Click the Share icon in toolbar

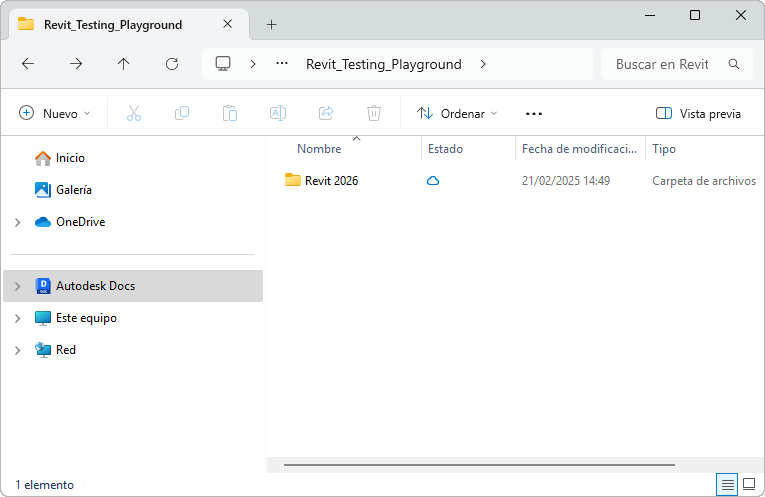[326, 114]
